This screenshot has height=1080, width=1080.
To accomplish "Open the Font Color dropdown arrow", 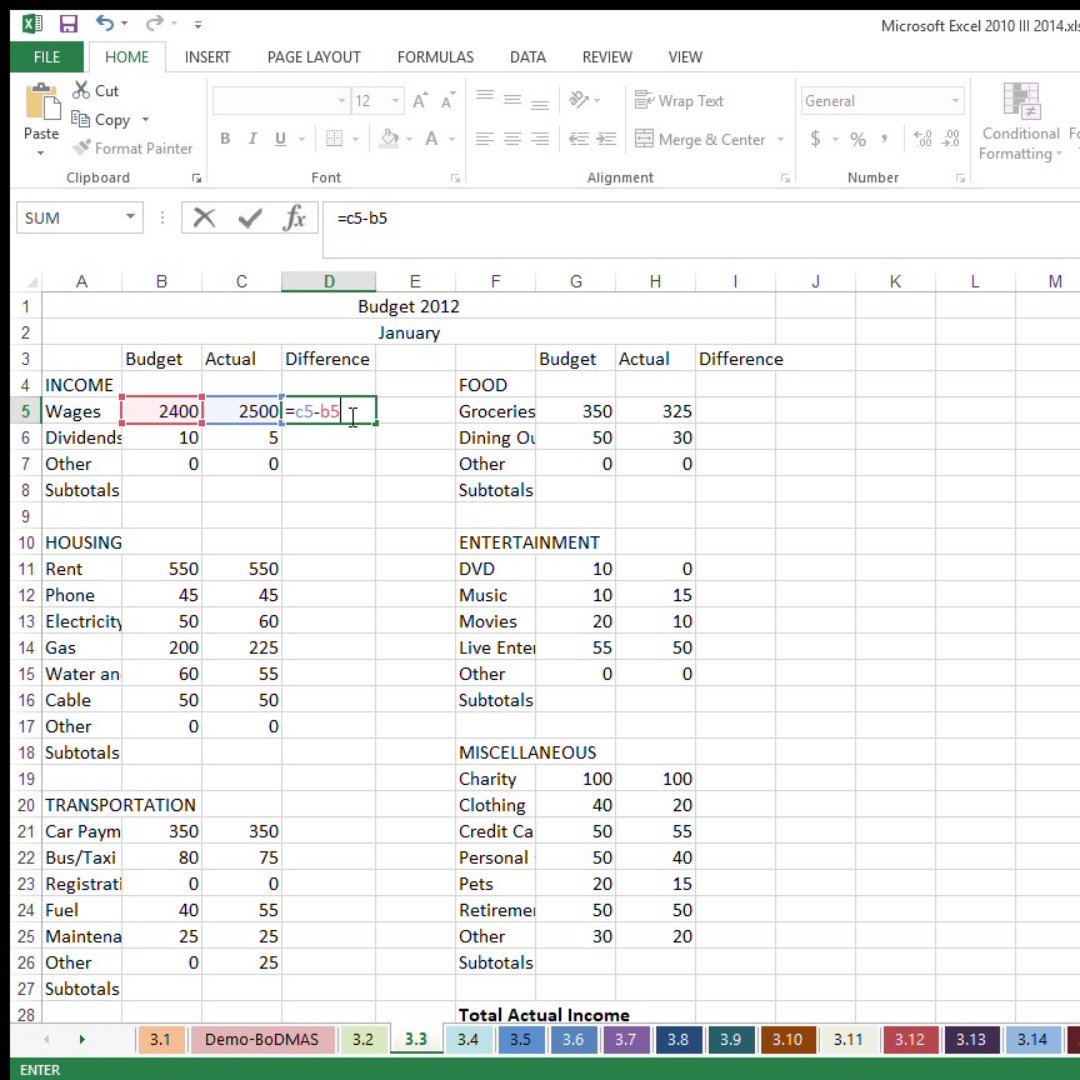I will pyautogui.click(x=452, y=139).
